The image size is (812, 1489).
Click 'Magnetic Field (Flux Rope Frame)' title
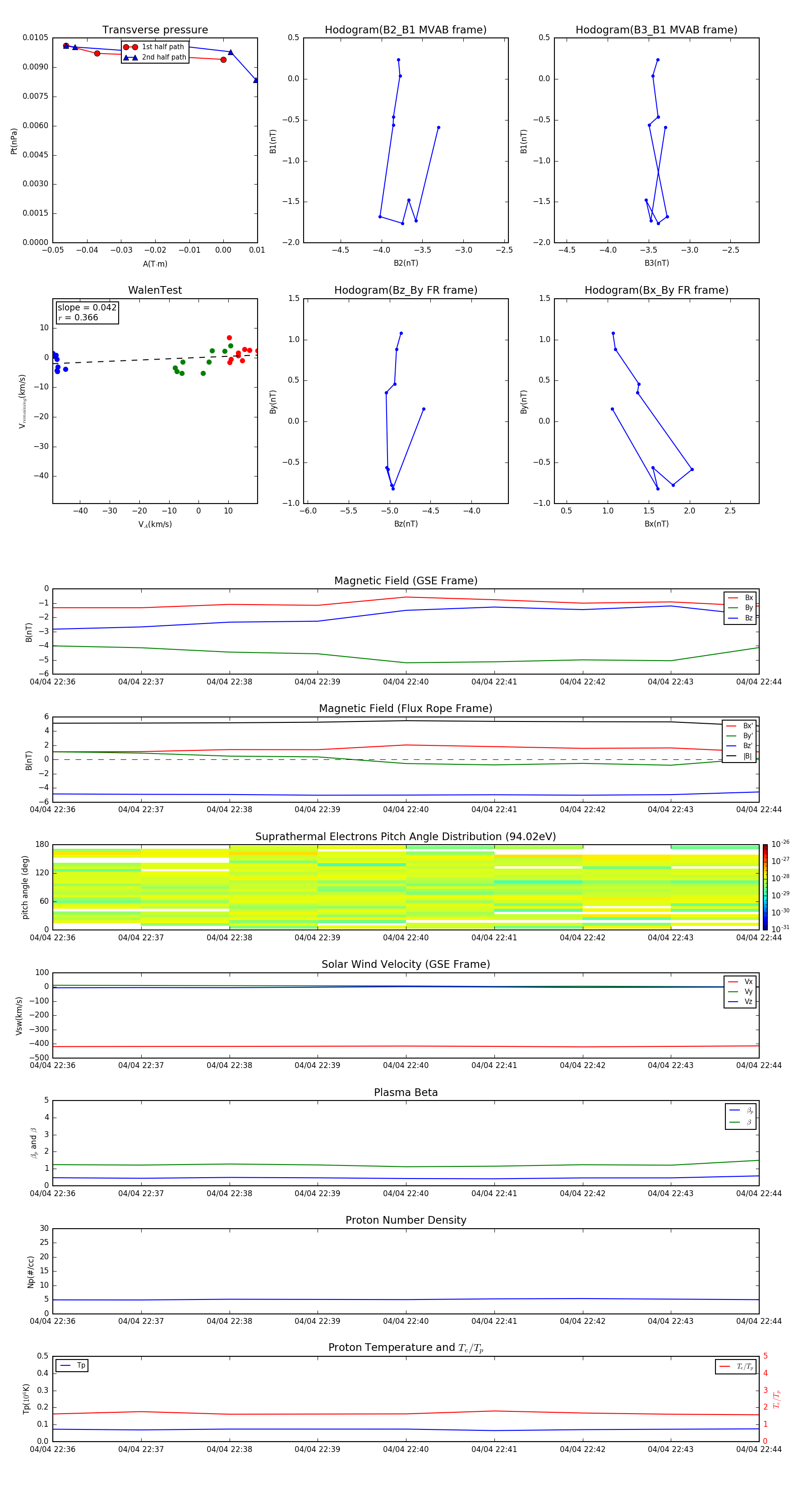point(406,709)
